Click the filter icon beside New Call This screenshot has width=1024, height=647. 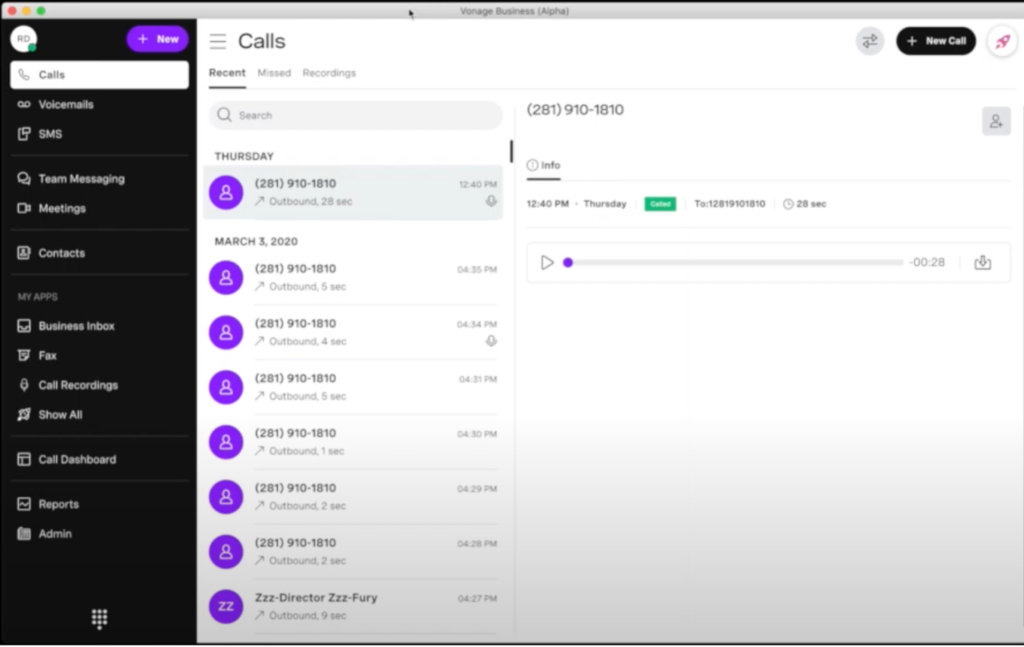[869, 41]
